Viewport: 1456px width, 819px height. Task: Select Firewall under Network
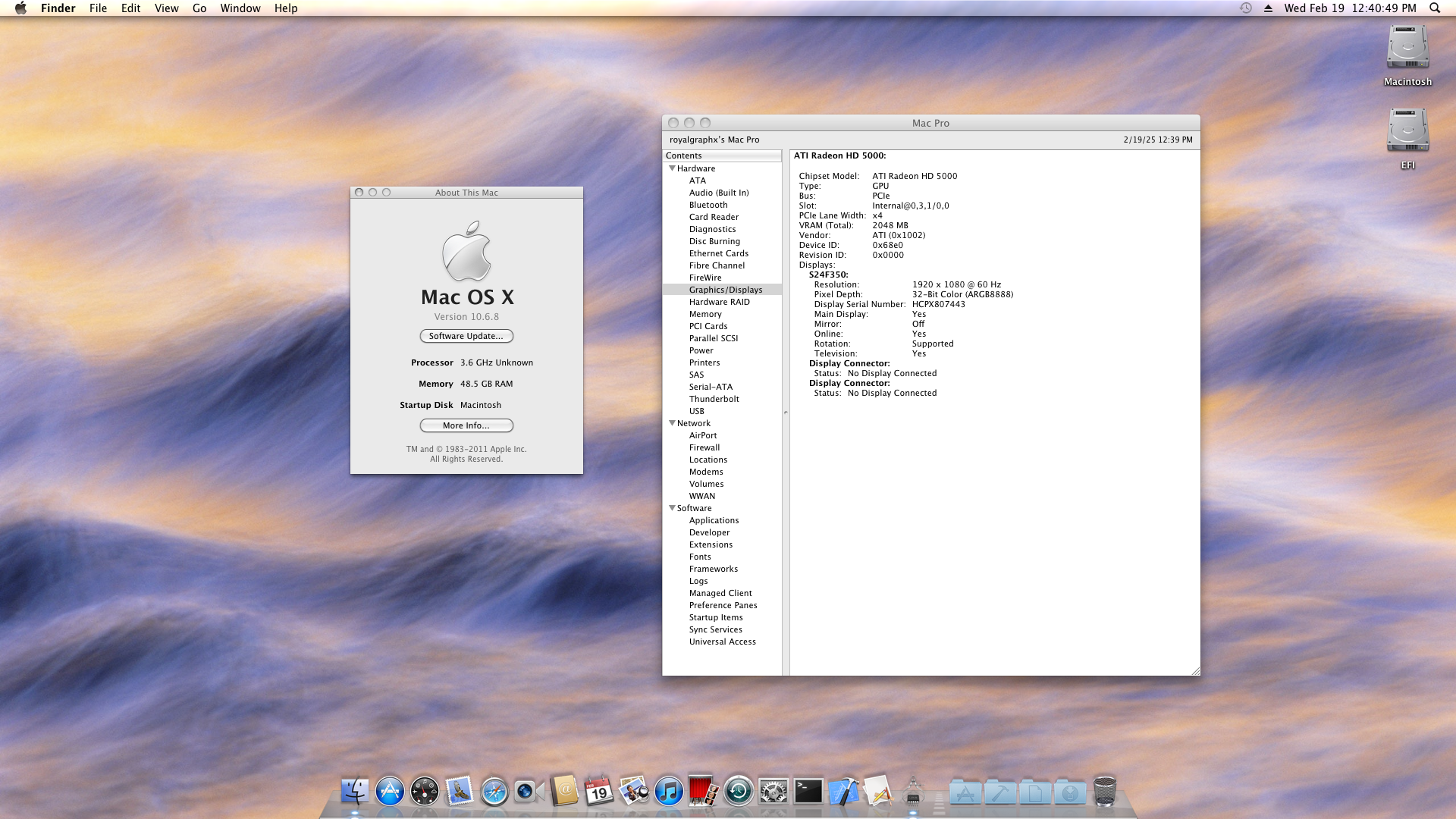coord(722,447)
